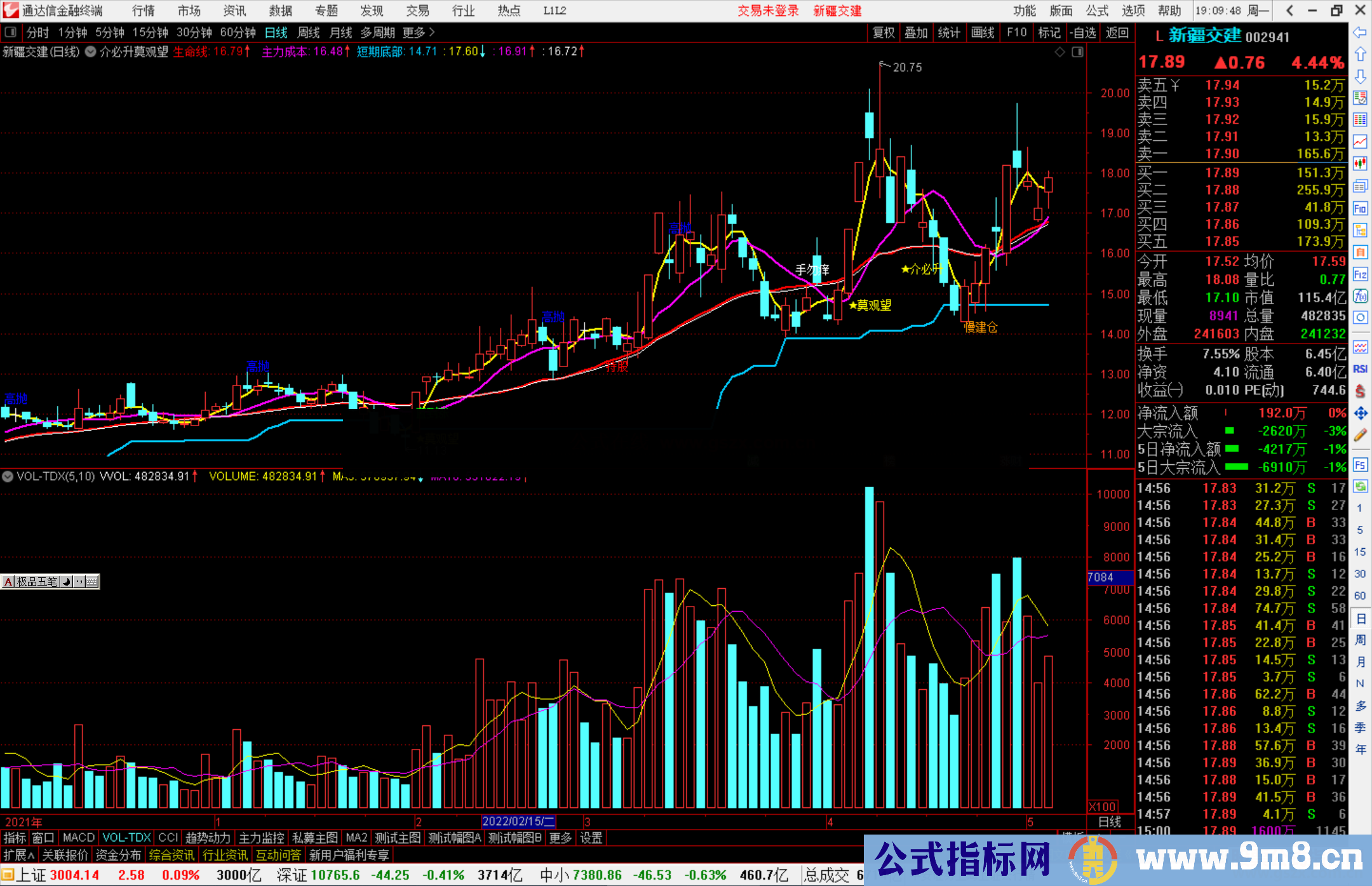
Task: Click the blue four-way move arrows icon
Action: [1360, 413]
